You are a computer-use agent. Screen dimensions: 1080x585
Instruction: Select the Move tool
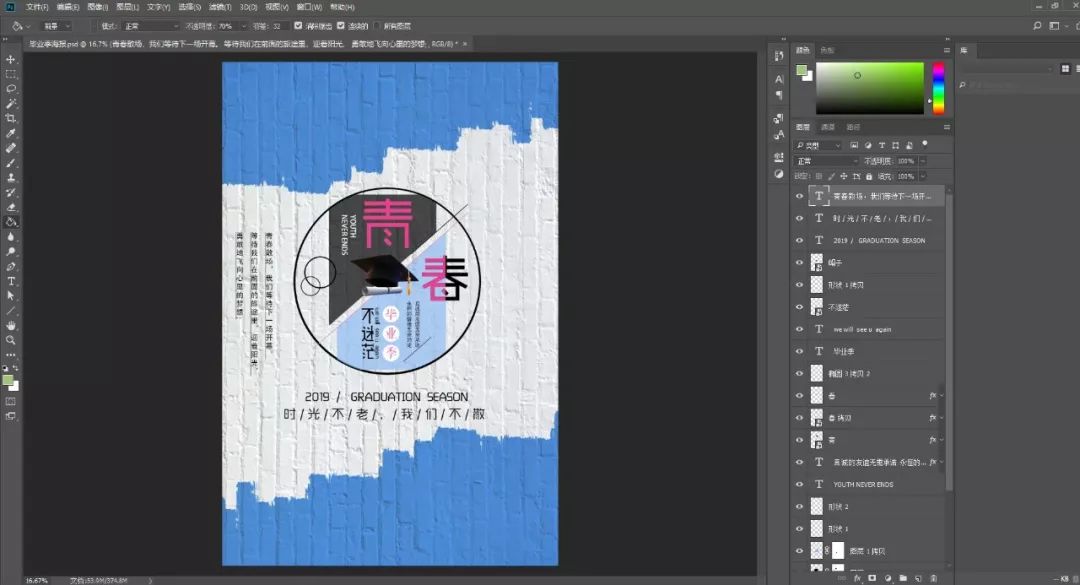(x=10, y=59)
